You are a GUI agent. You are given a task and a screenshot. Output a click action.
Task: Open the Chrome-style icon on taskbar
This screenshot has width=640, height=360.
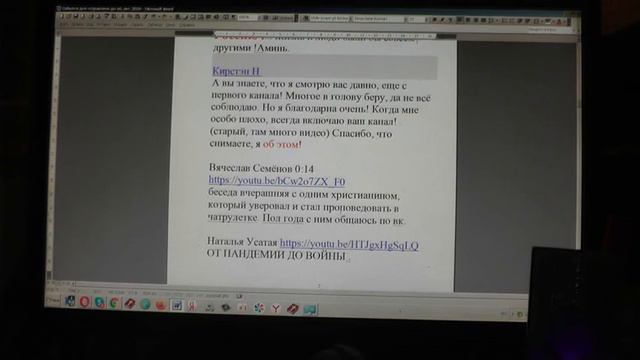(114, 303)
